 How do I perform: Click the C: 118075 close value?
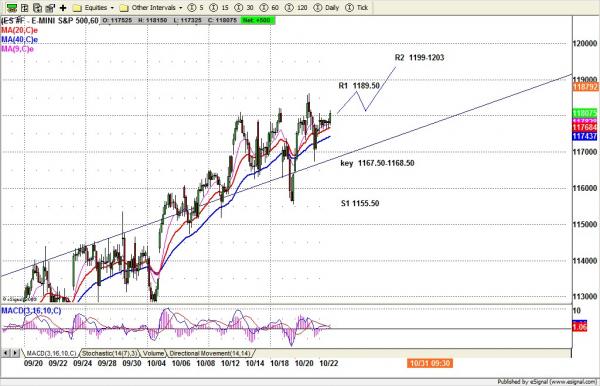222,20
